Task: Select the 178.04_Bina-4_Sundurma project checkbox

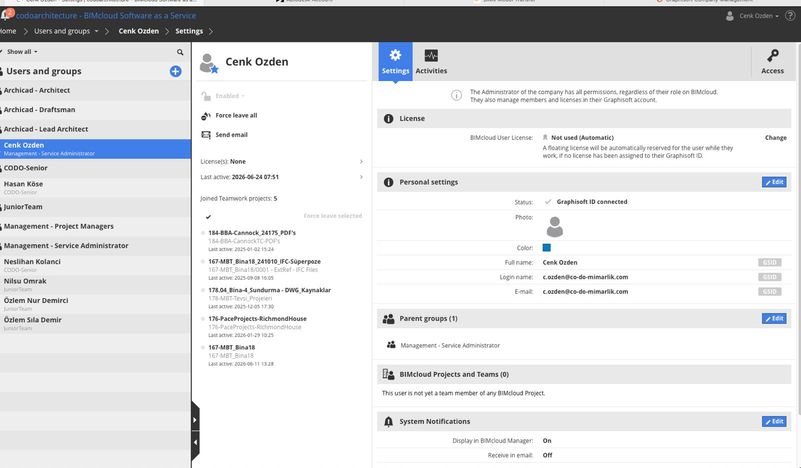Action: pos(203,290)
